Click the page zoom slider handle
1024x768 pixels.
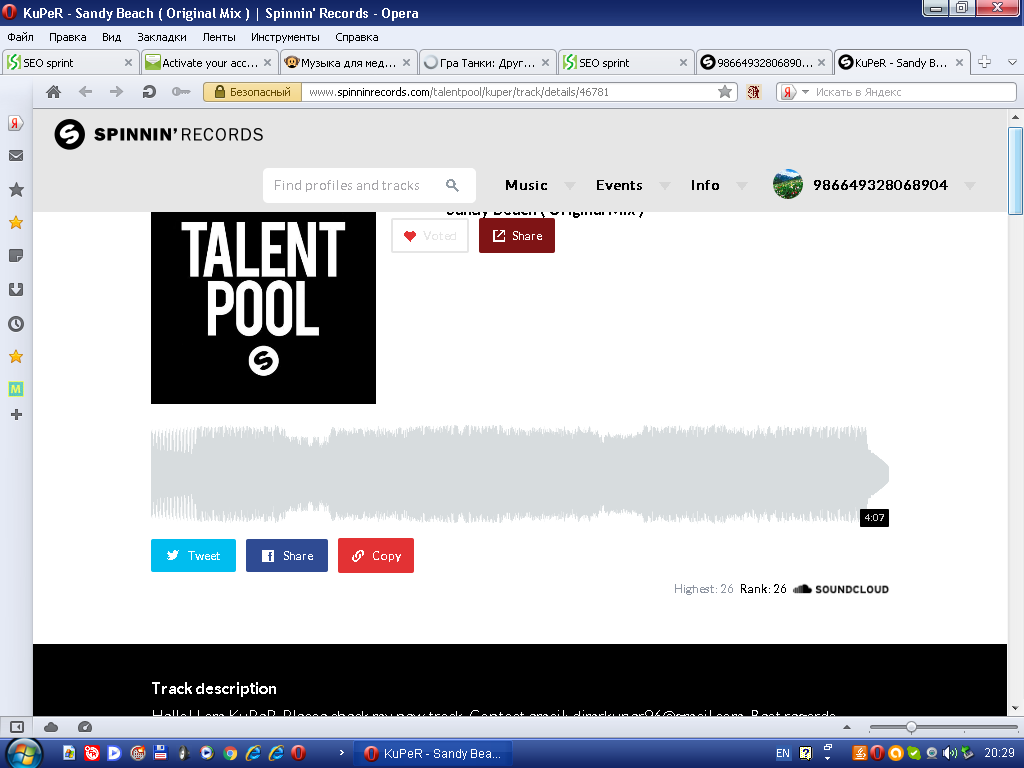(x=911, y=727)
